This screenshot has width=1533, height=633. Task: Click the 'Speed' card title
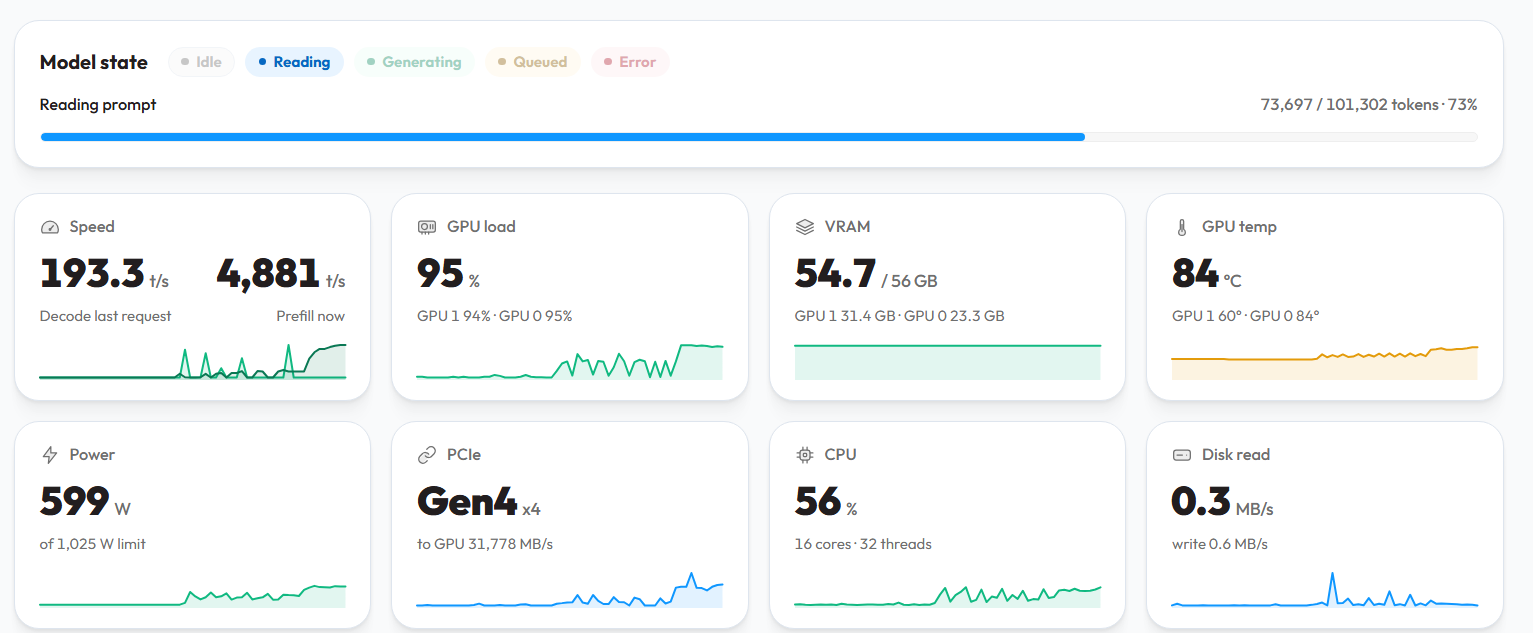tap(92, 227)
